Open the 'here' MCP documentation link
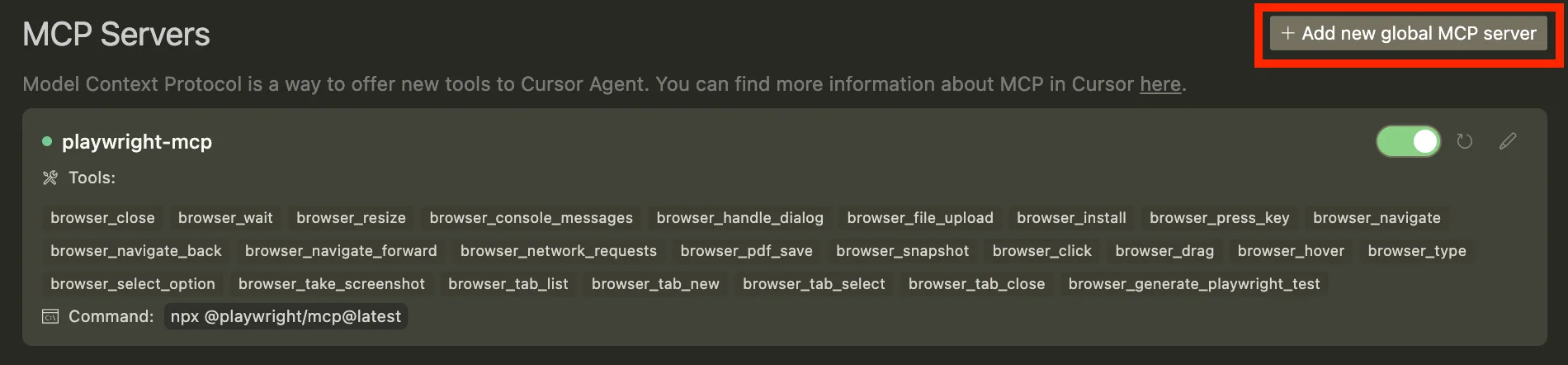Image resolution: width=1568 pixels, height=365 pixels. pyautogui.click(x=1159, y=84)
